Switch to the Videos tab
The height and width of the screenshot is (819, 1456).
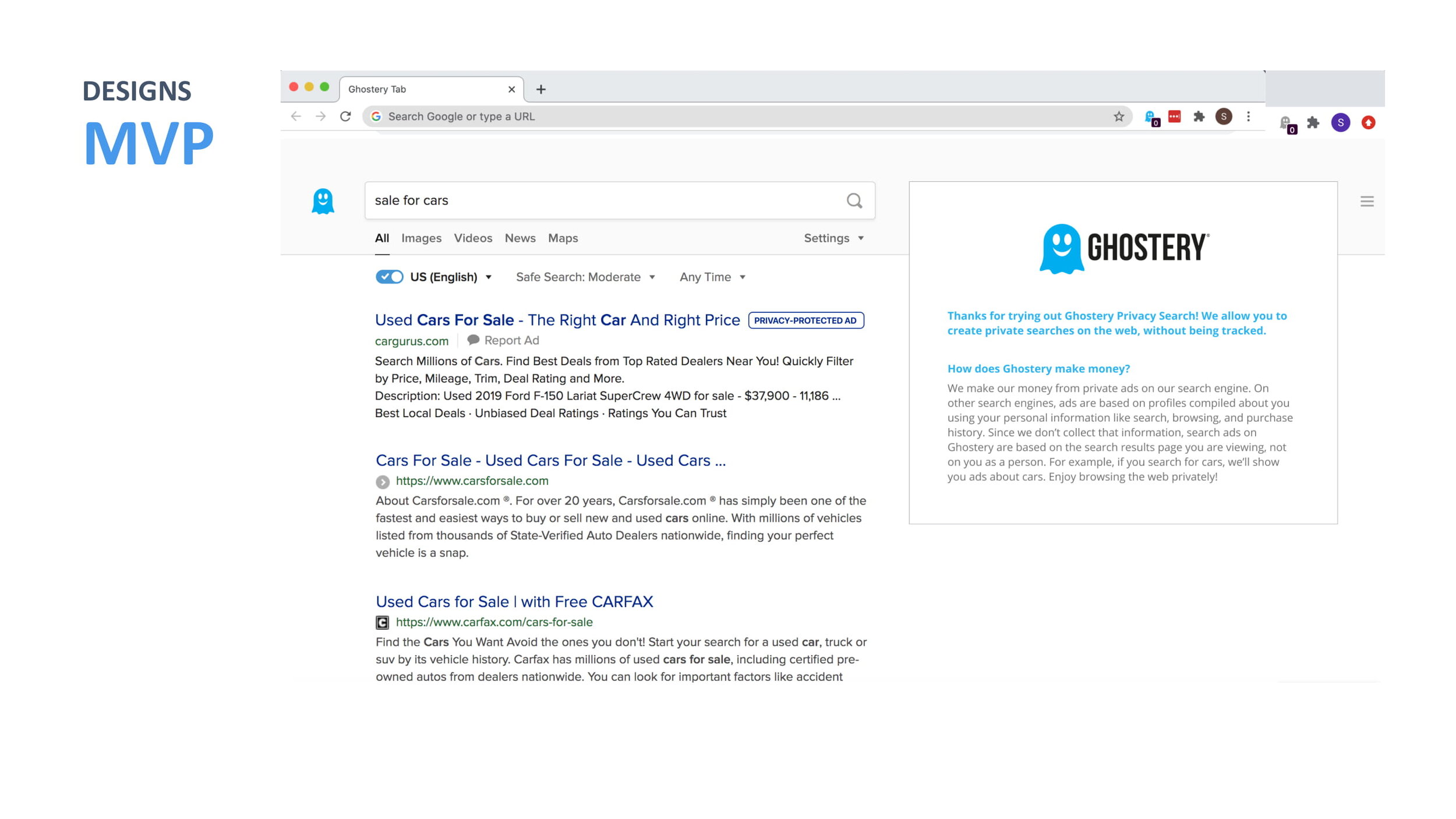click(473, 238)
